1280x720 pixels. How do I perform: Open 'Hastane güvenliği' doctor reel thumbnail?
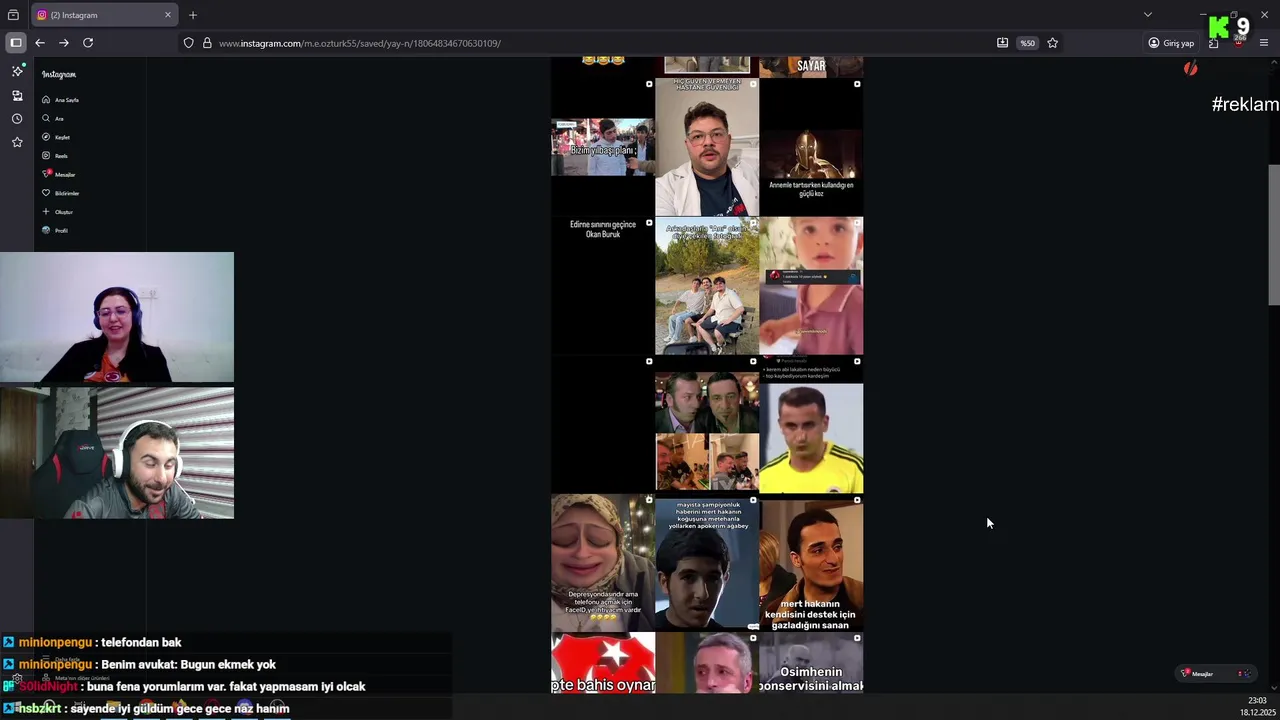point(707,147)
